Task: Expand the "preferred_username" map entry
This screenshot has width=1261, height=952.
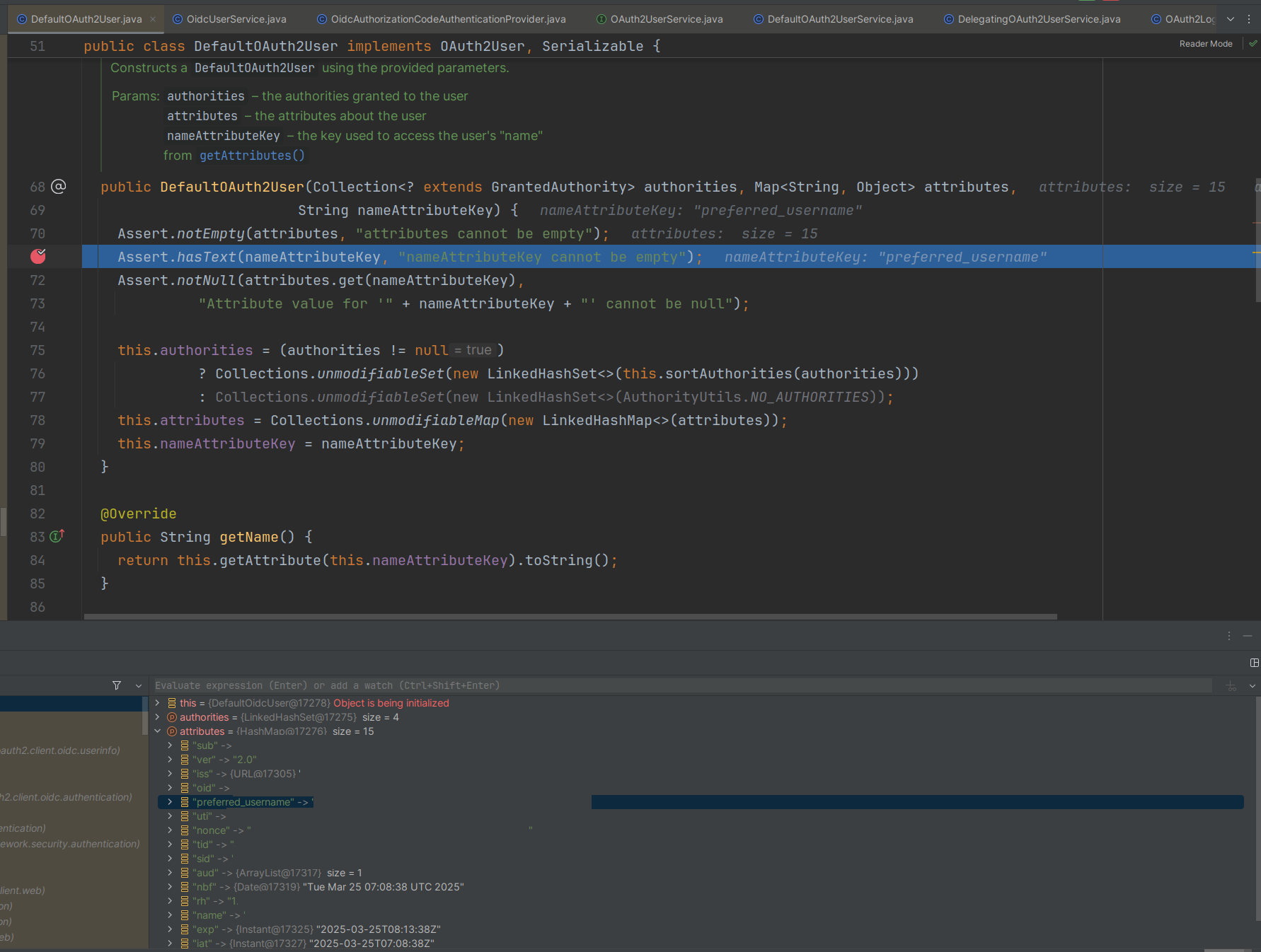Action: pos(170,802)
